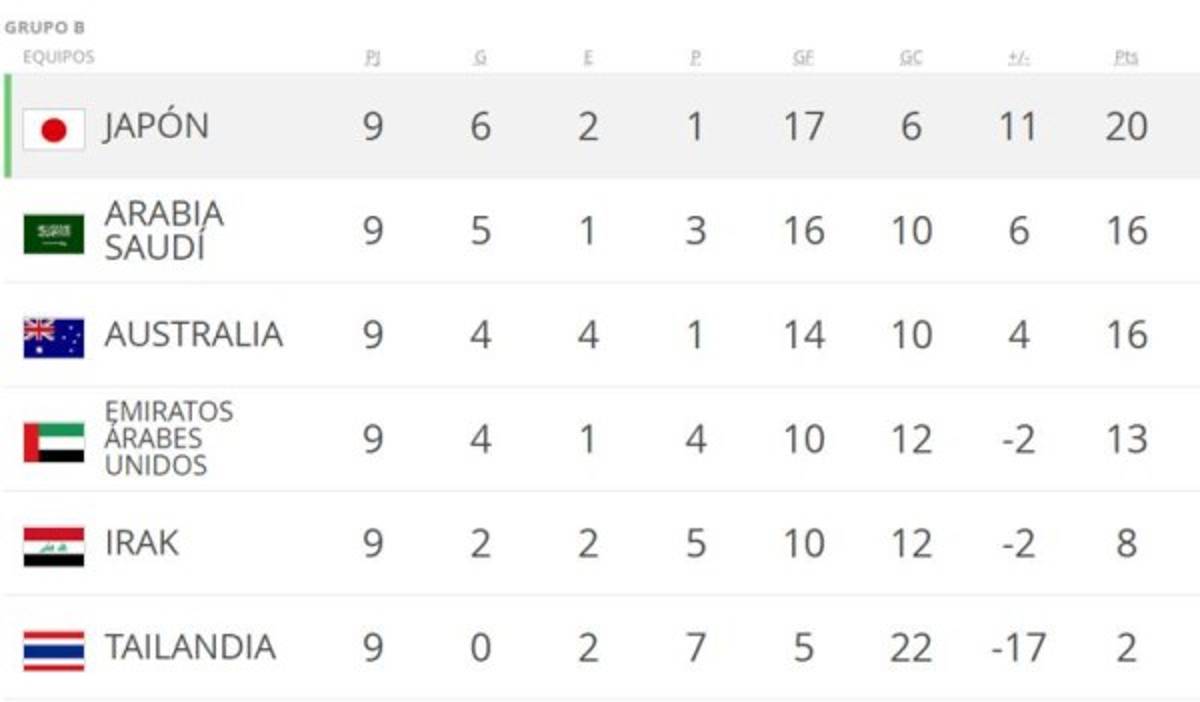Click Japan's 20 points value

click(1126, 127)
